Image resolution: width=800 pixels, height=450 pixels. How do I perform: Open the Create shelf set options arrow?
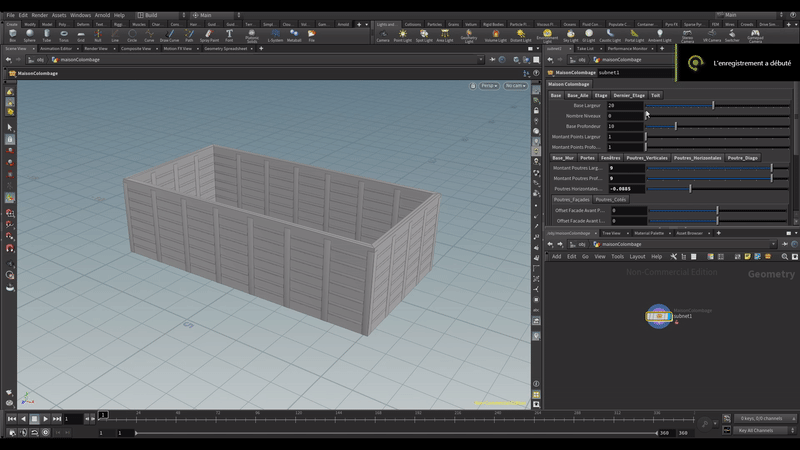coord(366,24)
